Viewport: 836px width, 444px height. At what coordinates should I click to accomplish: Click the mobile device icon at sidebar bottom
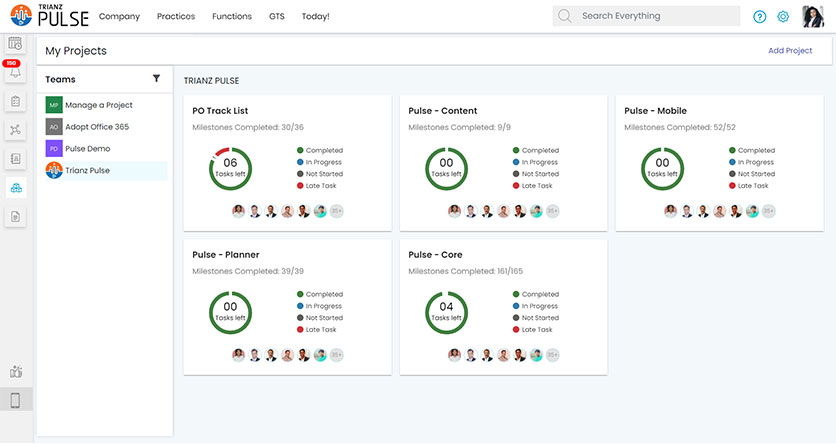click(15, 400)
